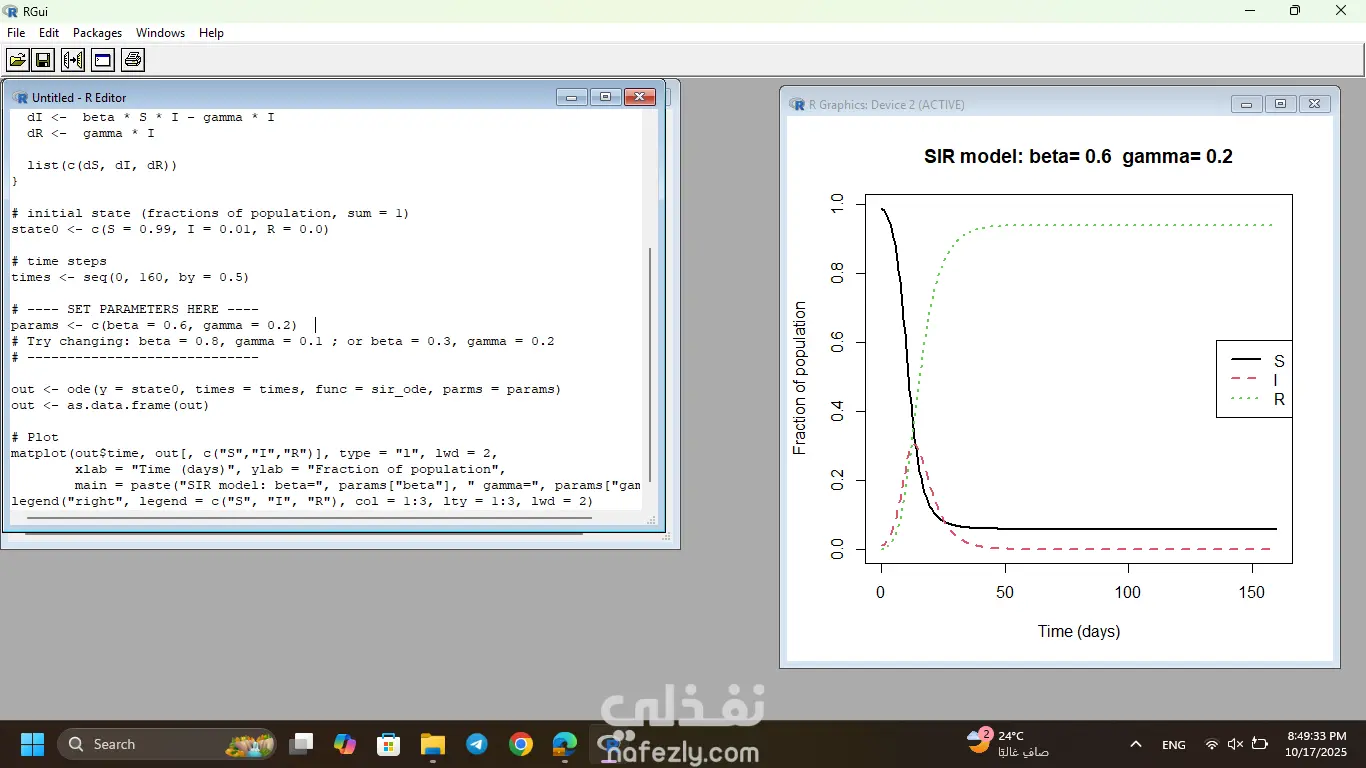Image resolution: width=1366 pixels, height=768 pixels.
Task: Click the line starting 'legend("right"'
Action: click(x=302, y=501)
